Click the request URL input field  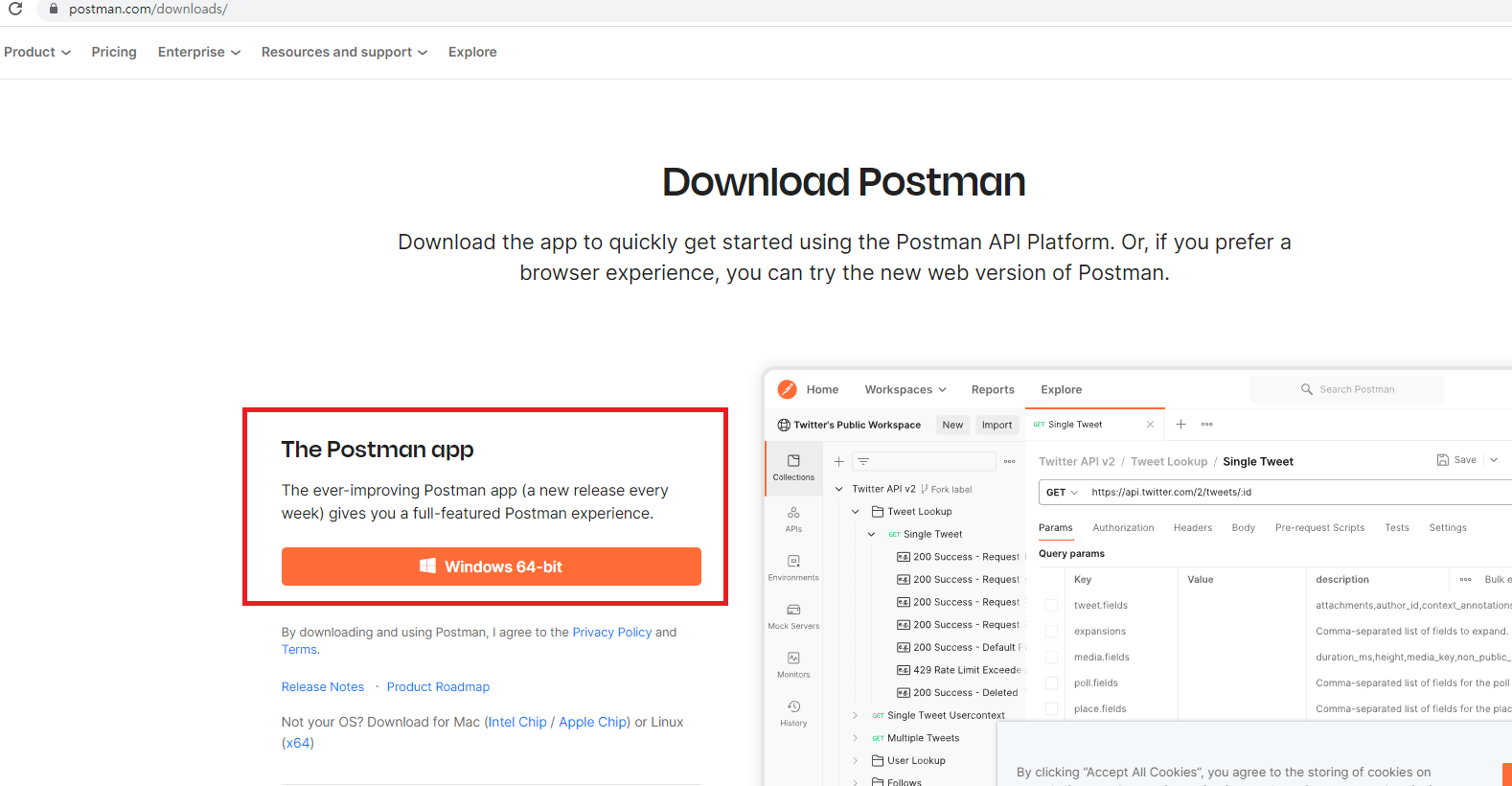tap(1298, 492)
